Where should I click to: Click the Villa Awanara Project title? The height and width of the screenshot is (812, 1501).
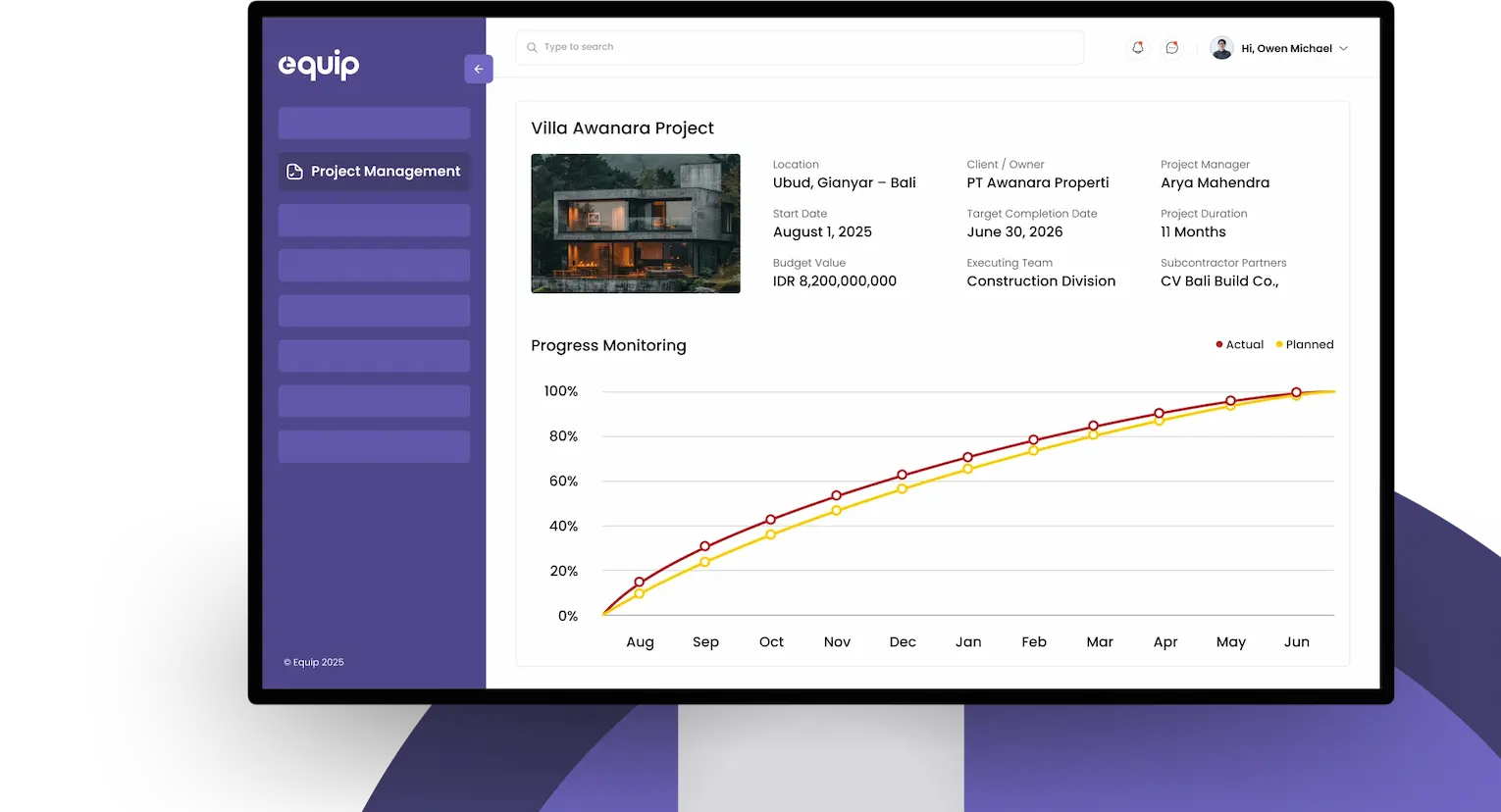[622, 128]
